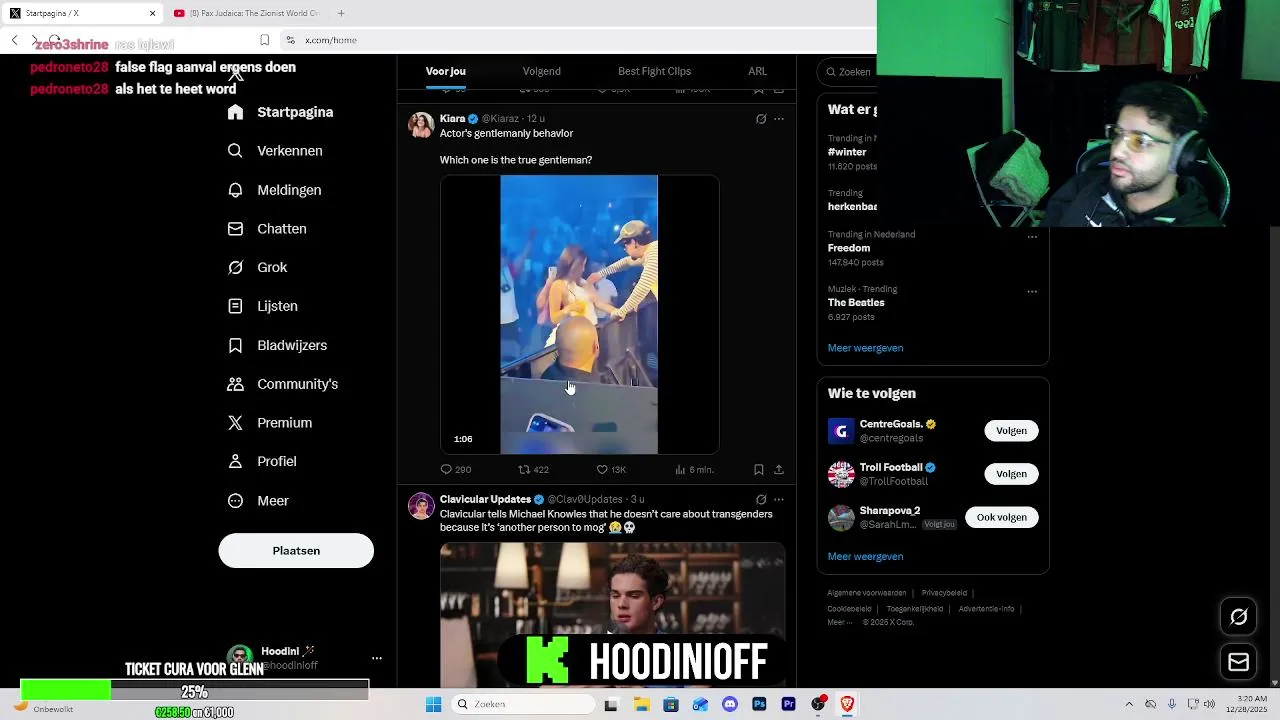
Task: Open the Meer circle icon in sidebar
Action: [235, 501]
